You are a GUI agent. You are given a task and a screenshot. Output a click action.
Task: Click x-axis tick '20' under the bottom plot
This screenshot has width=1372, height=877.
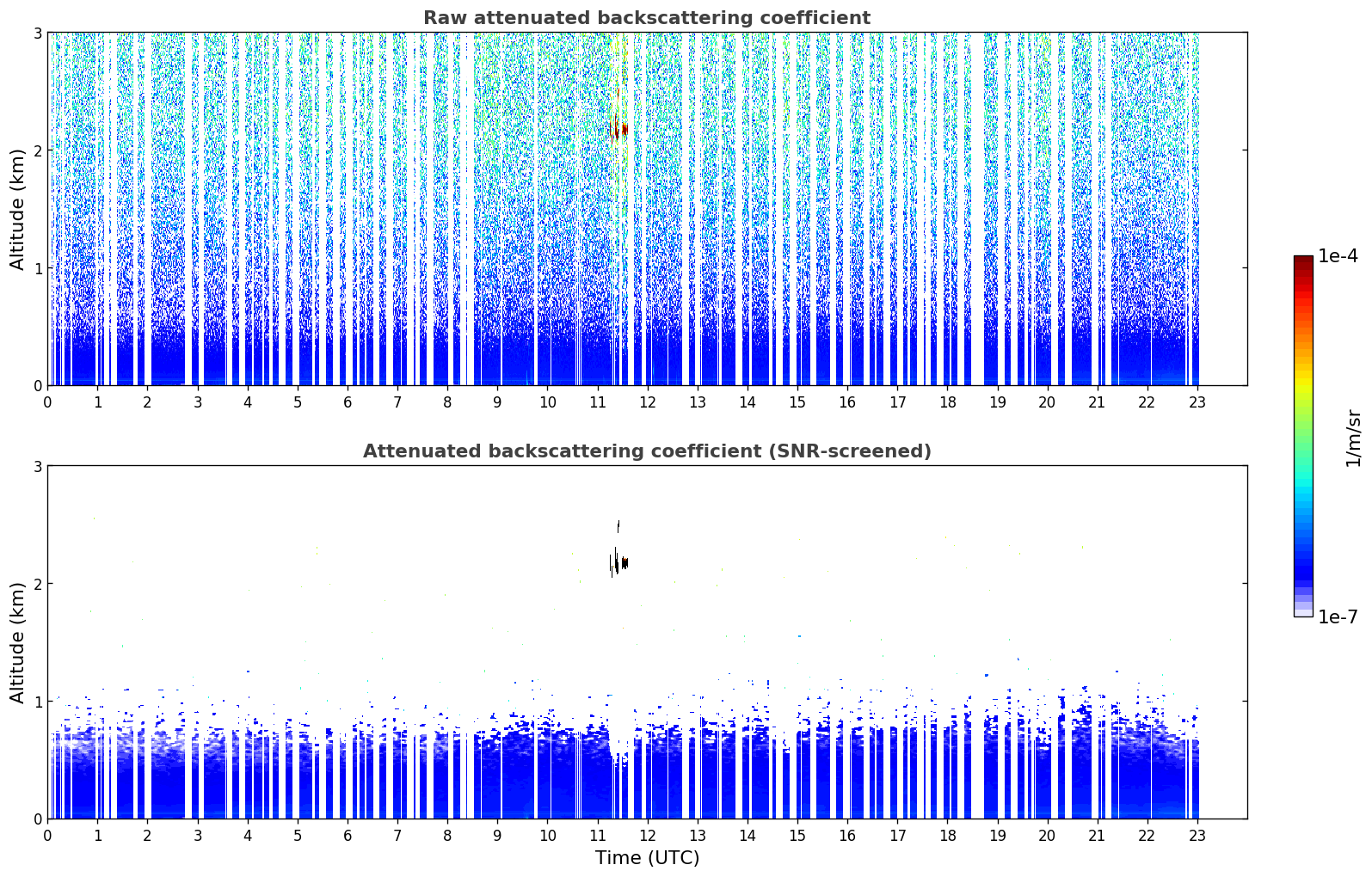click(1048, 836)
